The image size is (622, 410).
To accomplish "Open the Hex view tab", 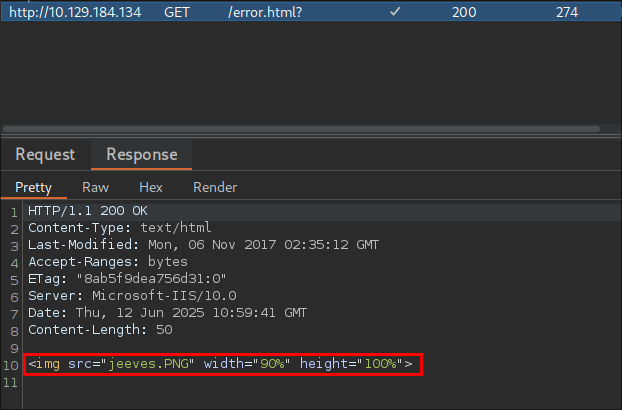I will [151, 187].
